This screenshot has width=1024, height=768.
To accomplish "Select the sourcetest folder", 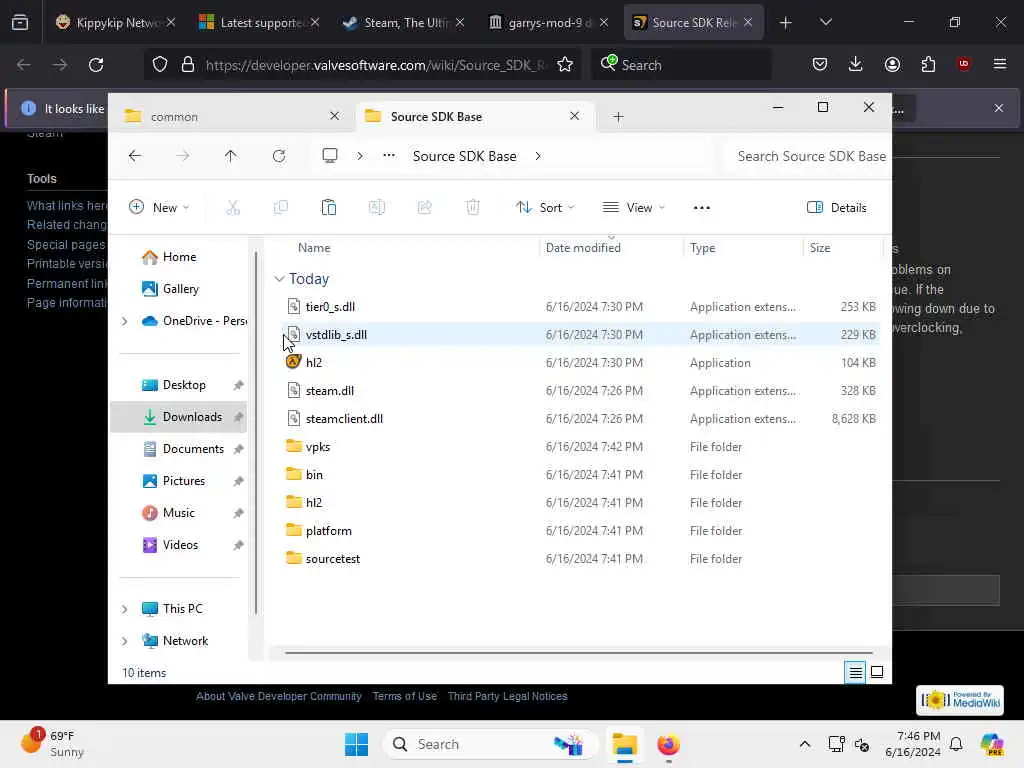I will coord(581,558).
